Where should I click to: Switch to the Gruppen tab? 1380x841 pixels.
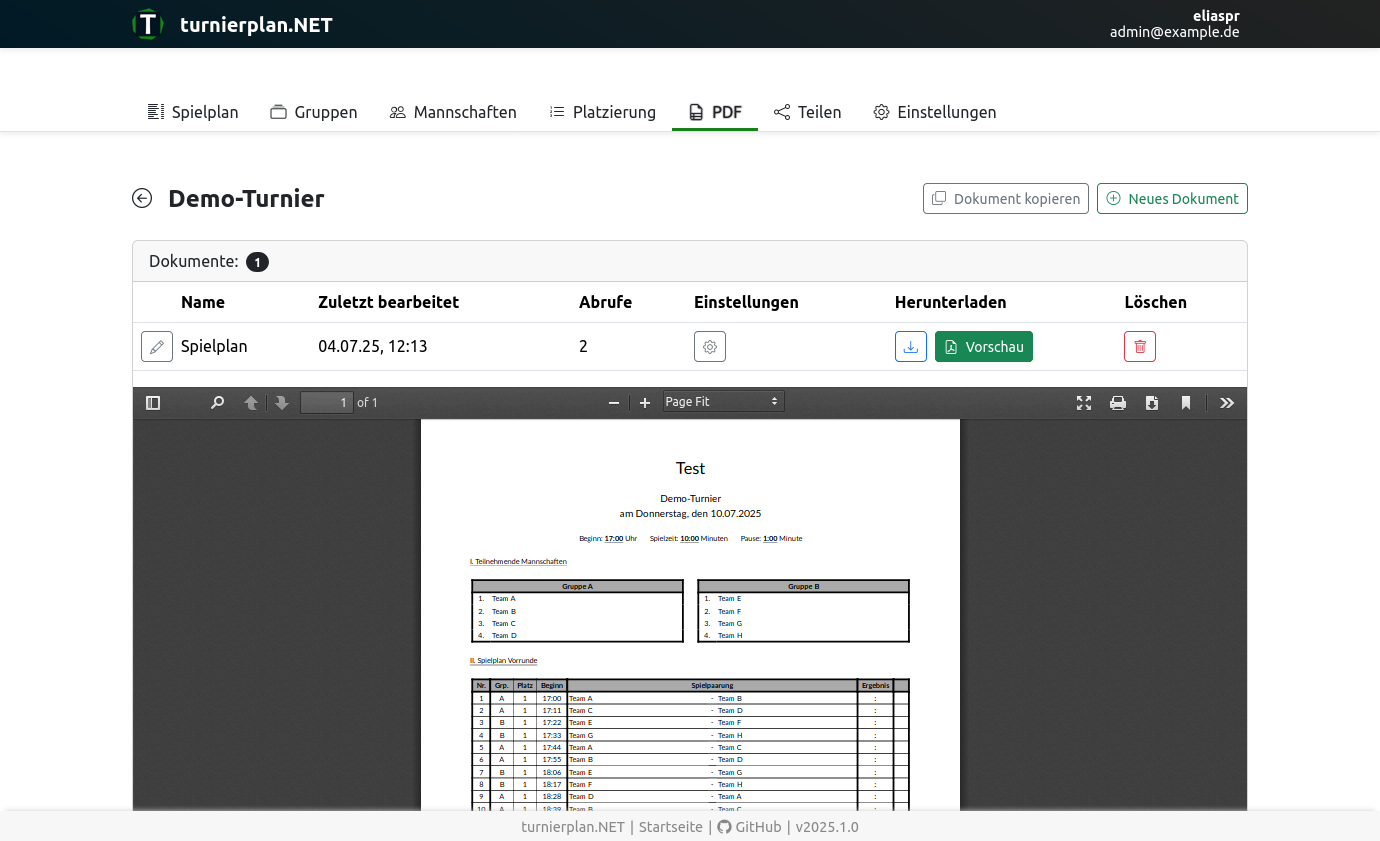(314, 112)
